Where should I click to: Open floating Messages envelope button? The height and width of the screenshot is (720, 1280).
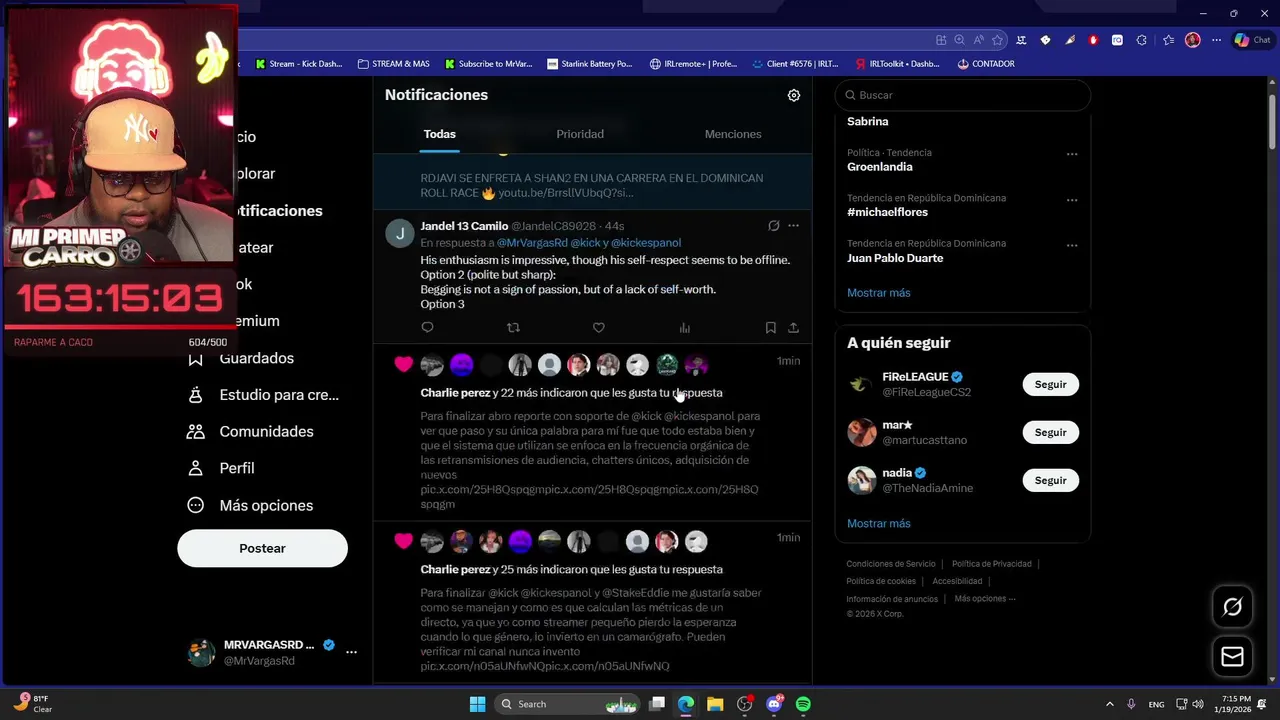(x=1232, y=657)
